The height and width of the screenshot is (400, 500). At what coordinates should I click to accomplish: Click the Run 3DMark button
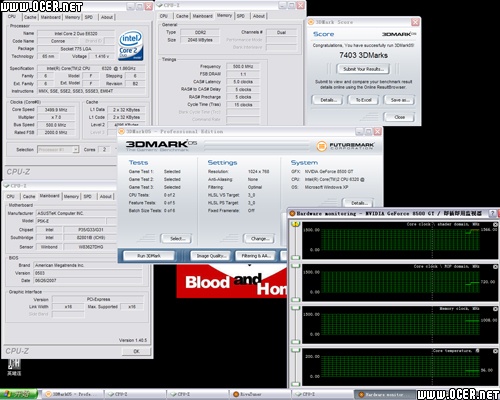point(149,256)
